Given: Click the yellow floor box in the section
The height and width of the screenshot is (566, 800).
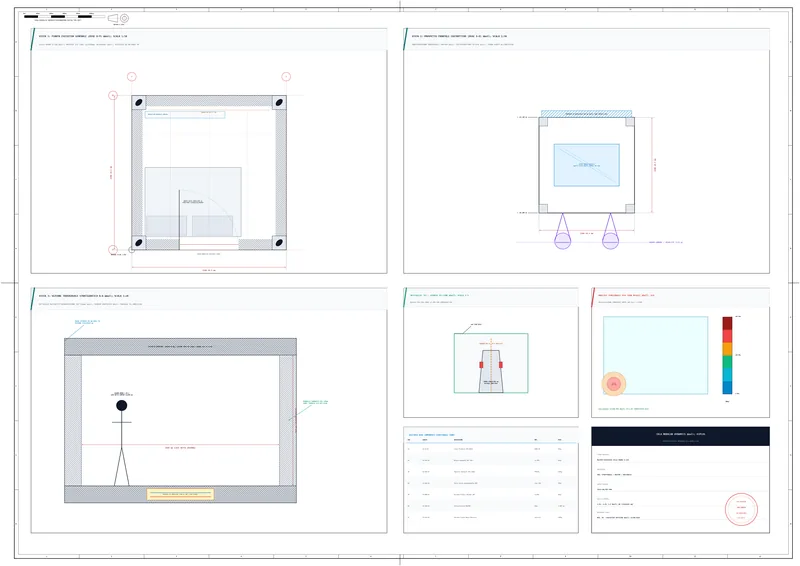Looking at the screenshot, I should click(181, 494).
